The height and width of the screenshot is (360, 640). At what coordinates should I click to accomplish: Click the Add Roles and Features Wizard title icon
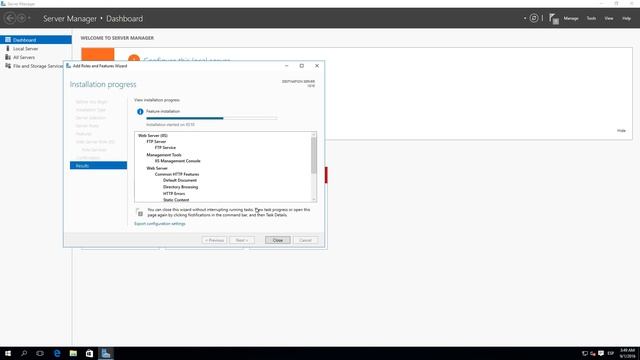pyautogui.click(x=69, y=66)
